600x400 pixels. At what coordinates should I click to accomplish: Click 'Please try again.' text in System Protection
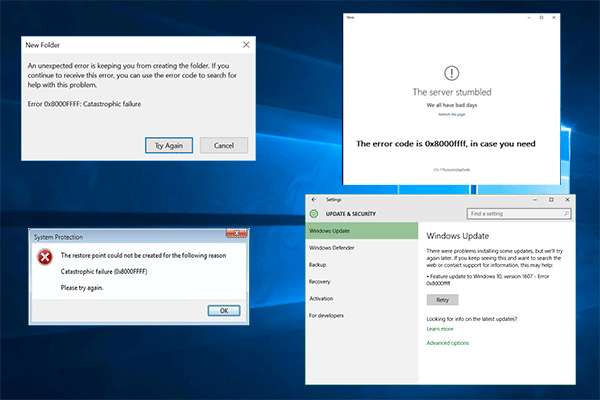click(x=82, y=287)
